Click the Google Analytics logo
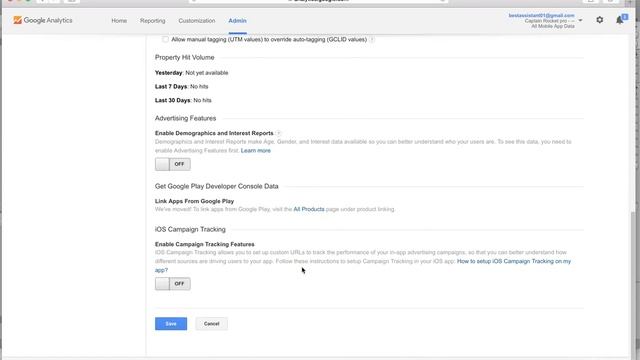This screenshot has height=360, width=640. click(43, 20)
